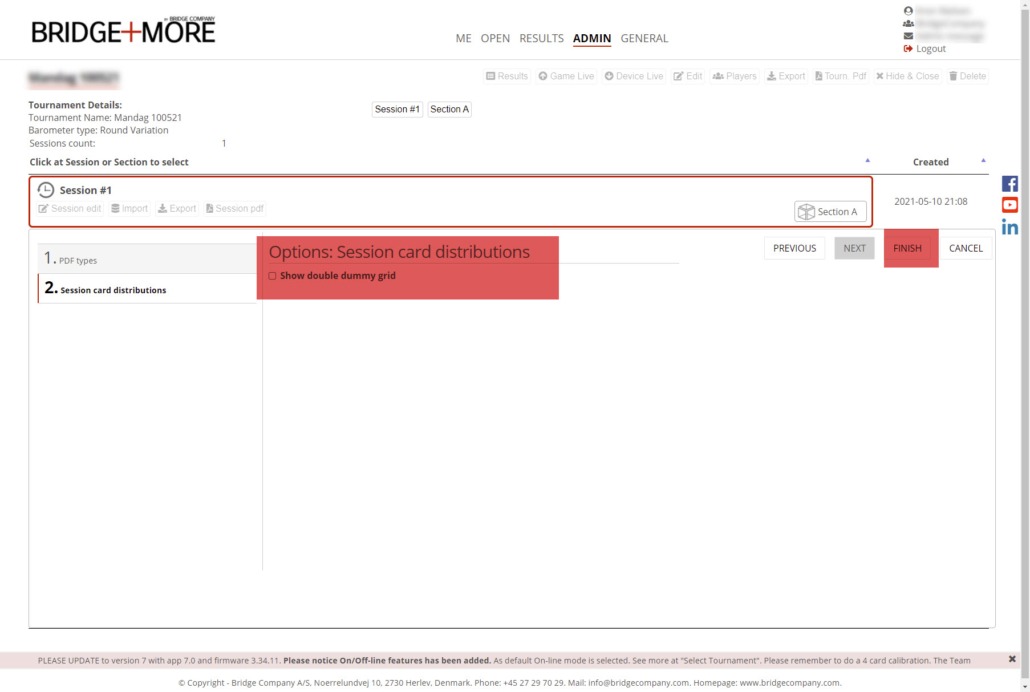Sort by Created column arrow
1030x692 pixels.
click(x=983, y=160)
